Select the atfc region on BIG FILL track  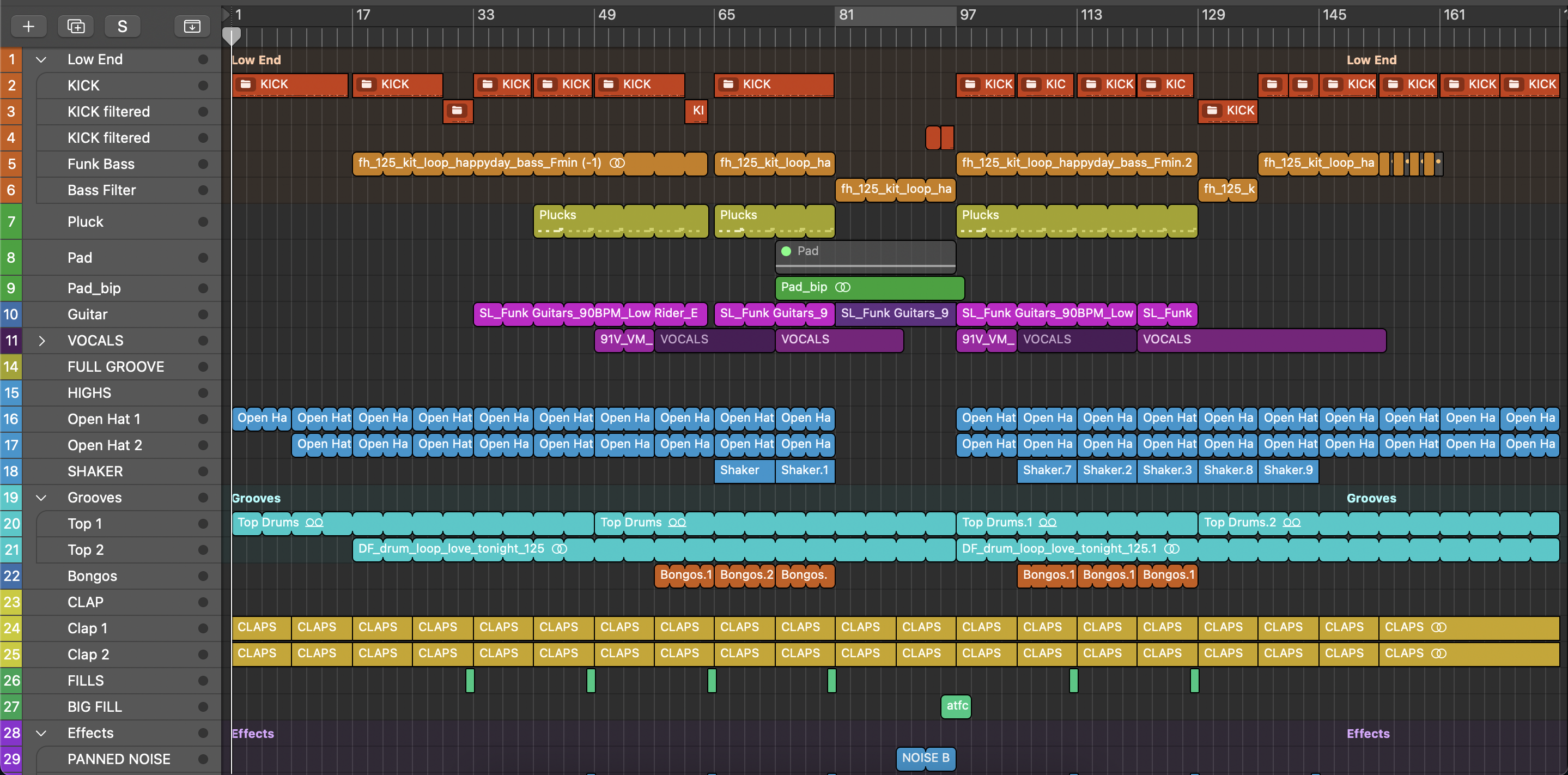[956, 706]
